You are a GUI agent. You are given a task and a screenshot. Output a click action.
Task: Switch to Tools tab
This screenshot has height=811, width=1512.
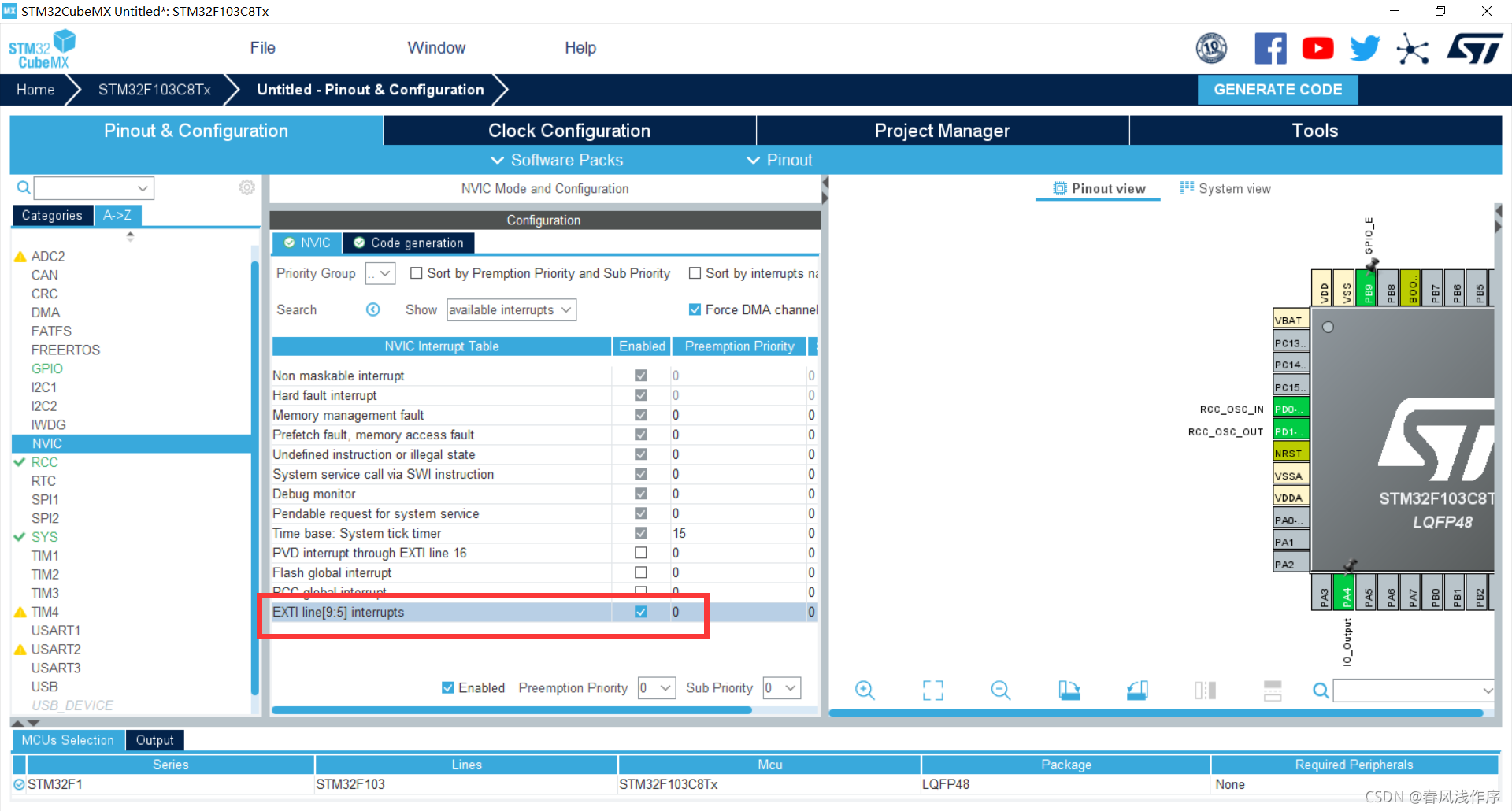(x=1315, y=131)
